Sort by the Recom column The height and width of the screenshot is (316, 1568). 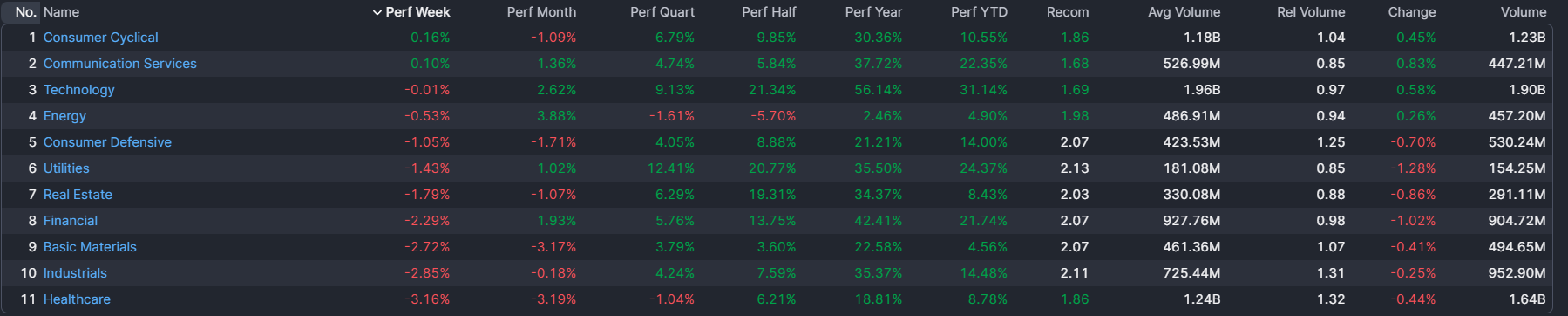1068,12
